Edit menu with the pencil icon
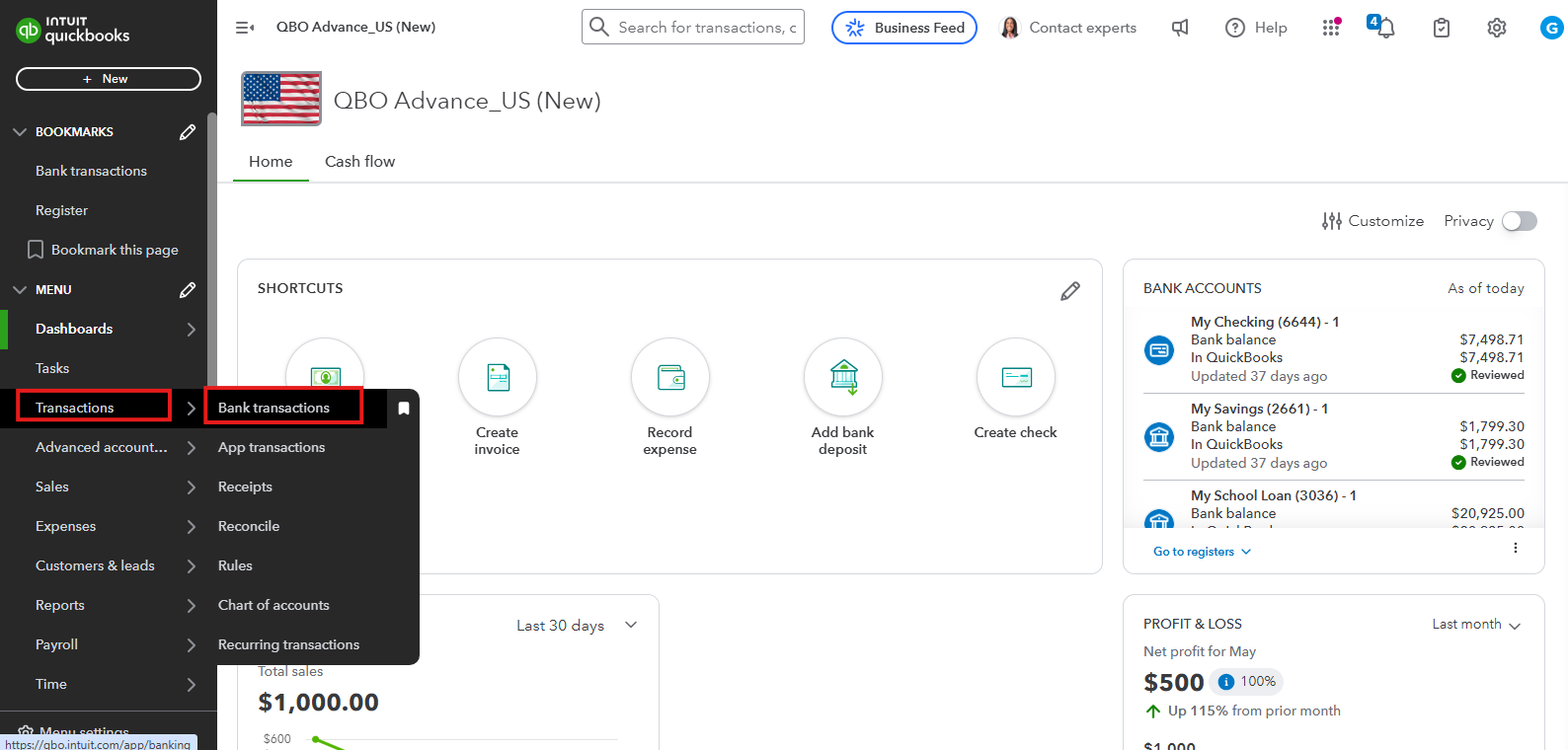 [x=188, y=289]
